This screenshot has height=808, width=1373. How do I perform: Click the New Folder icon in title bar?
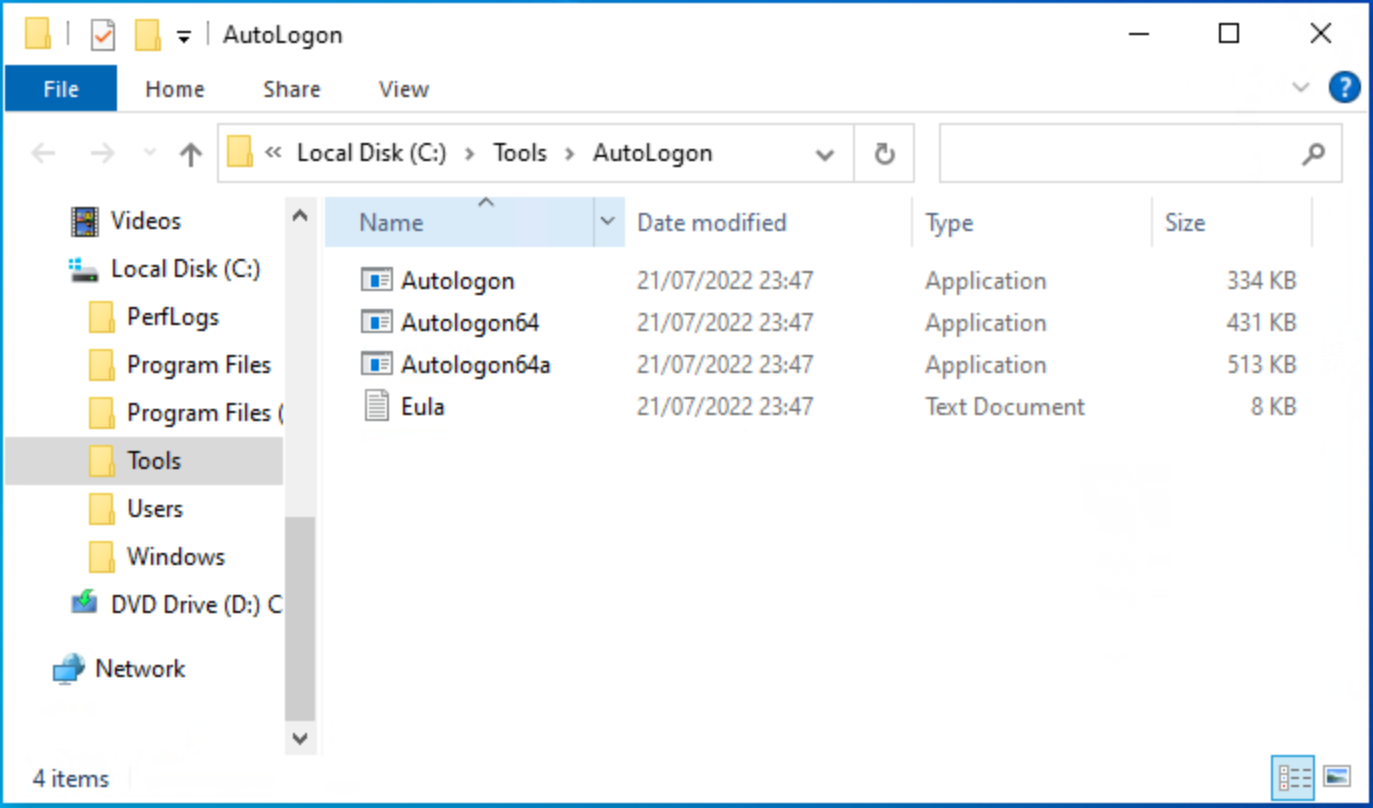click(147, 36)
